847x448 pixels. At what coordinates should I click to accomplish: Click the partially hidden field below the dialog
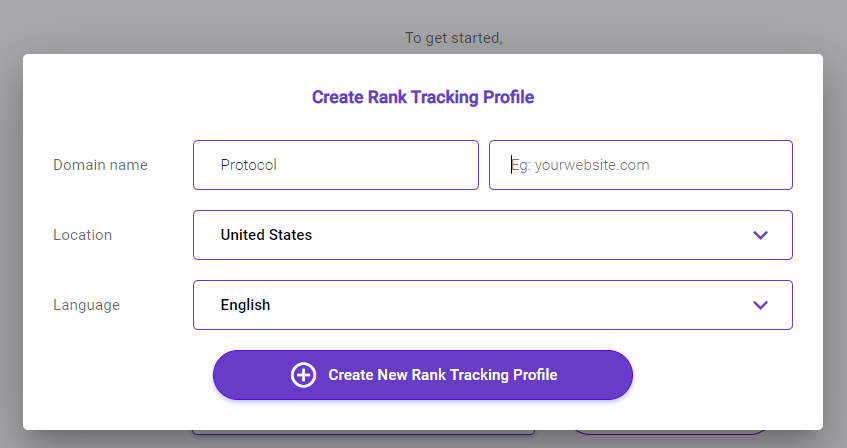[363, 432]
